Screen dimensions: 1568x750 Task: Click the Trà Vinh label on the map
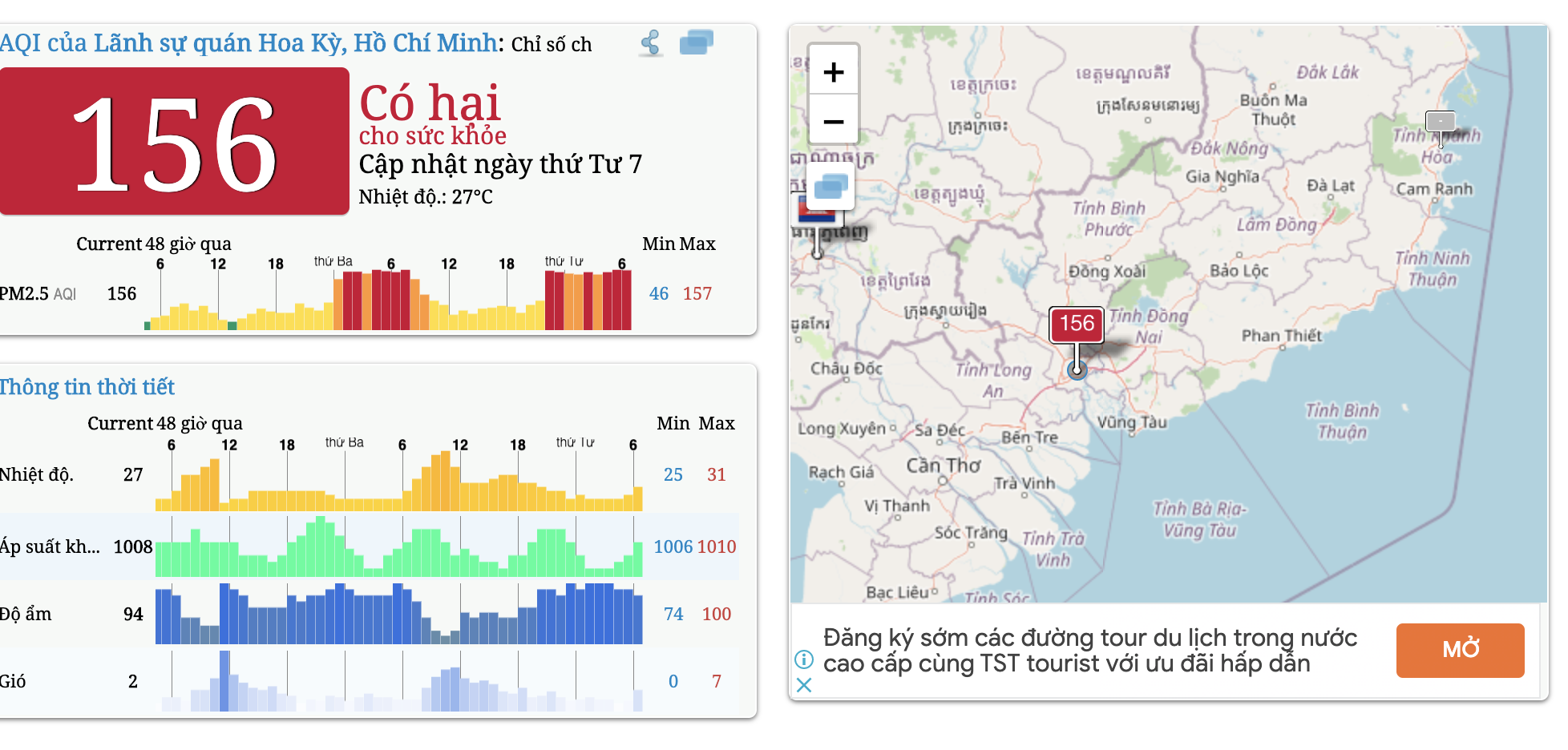click(x=1024, y=483)
